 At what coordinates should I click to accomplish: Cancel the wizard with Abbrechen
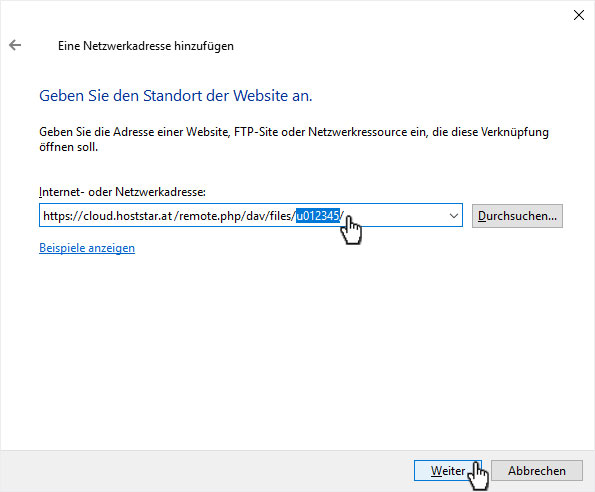pos(537,471)
